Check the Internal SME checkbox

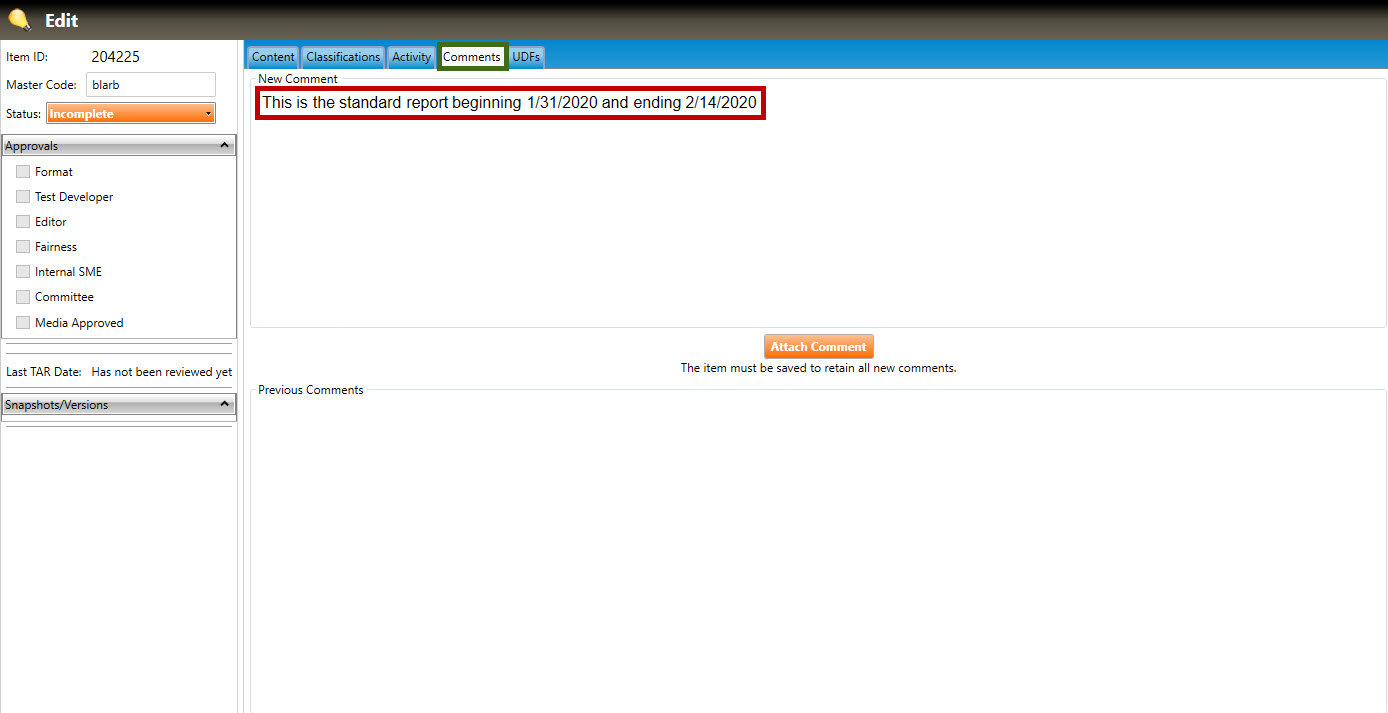23,272
